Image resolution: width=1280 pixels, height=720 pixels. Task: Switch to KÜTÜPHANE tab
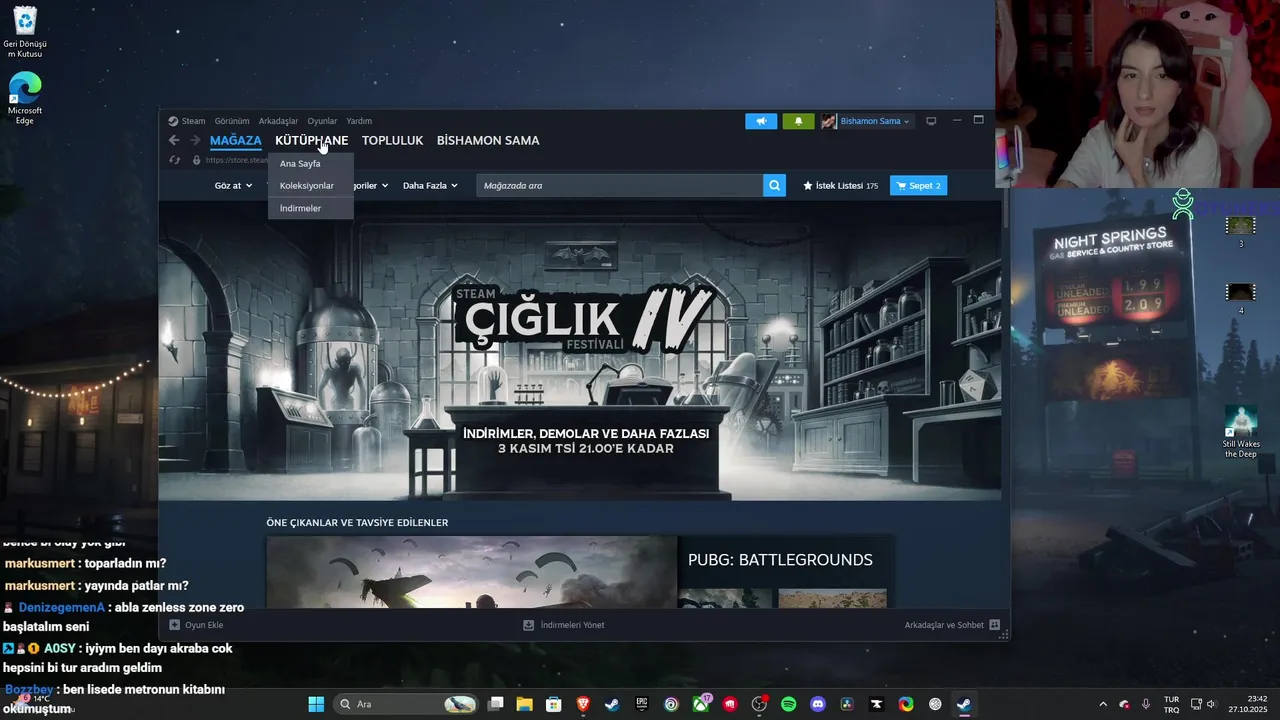point(312,141)
